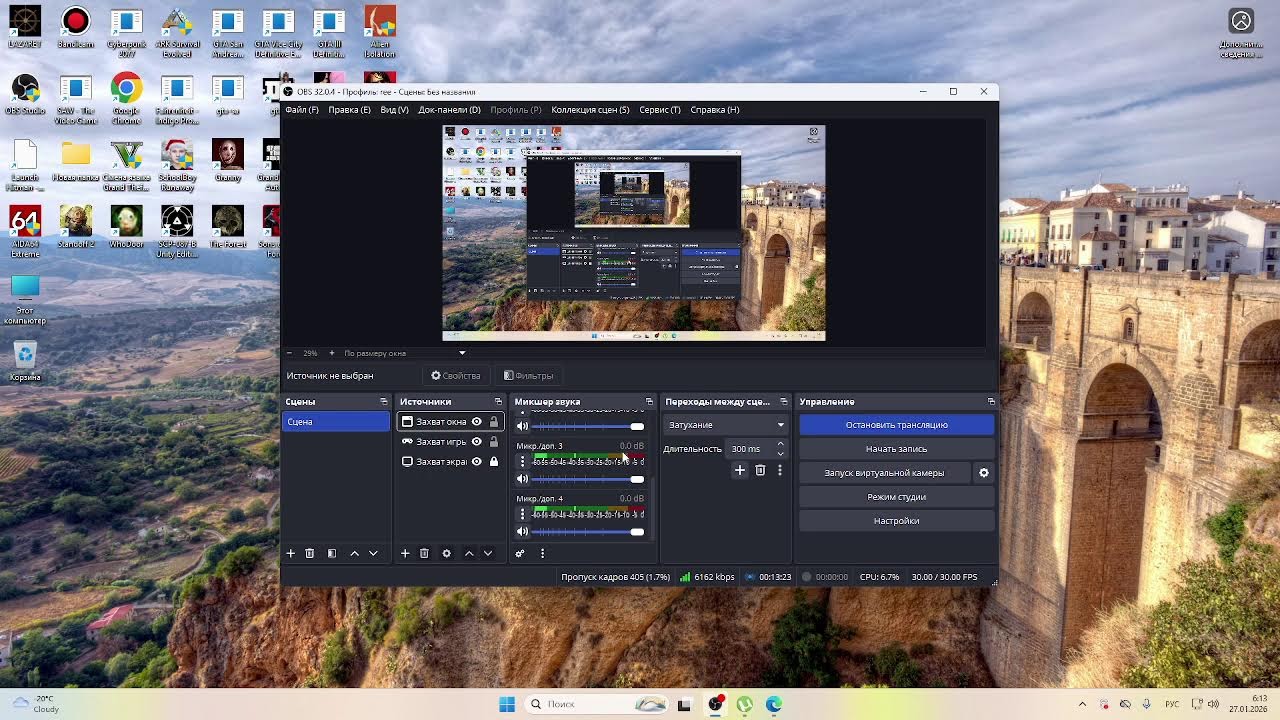Add a new source with plus icon
1280x720 pixels.
pos(405,553)
